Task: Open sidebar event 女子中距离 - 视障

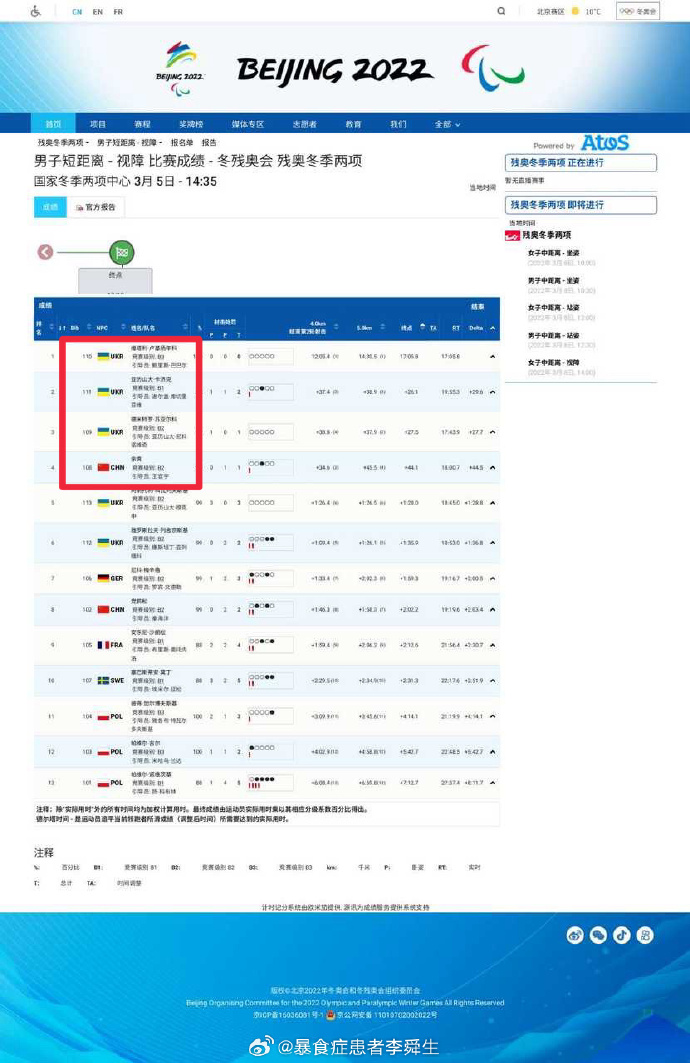Action: pyautogui.click(x=554, y=363)
